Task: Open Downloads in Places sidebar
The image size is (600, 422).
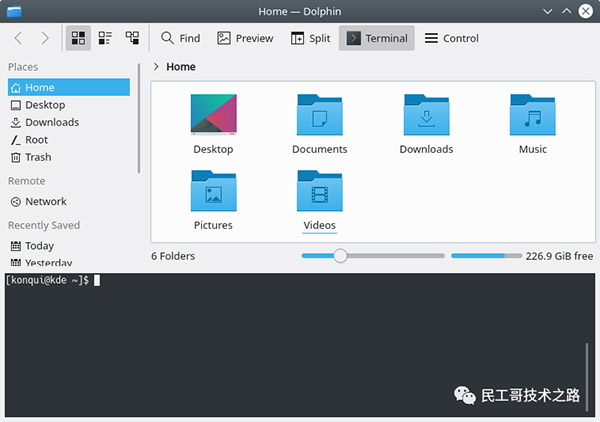Action: point(69,122)
